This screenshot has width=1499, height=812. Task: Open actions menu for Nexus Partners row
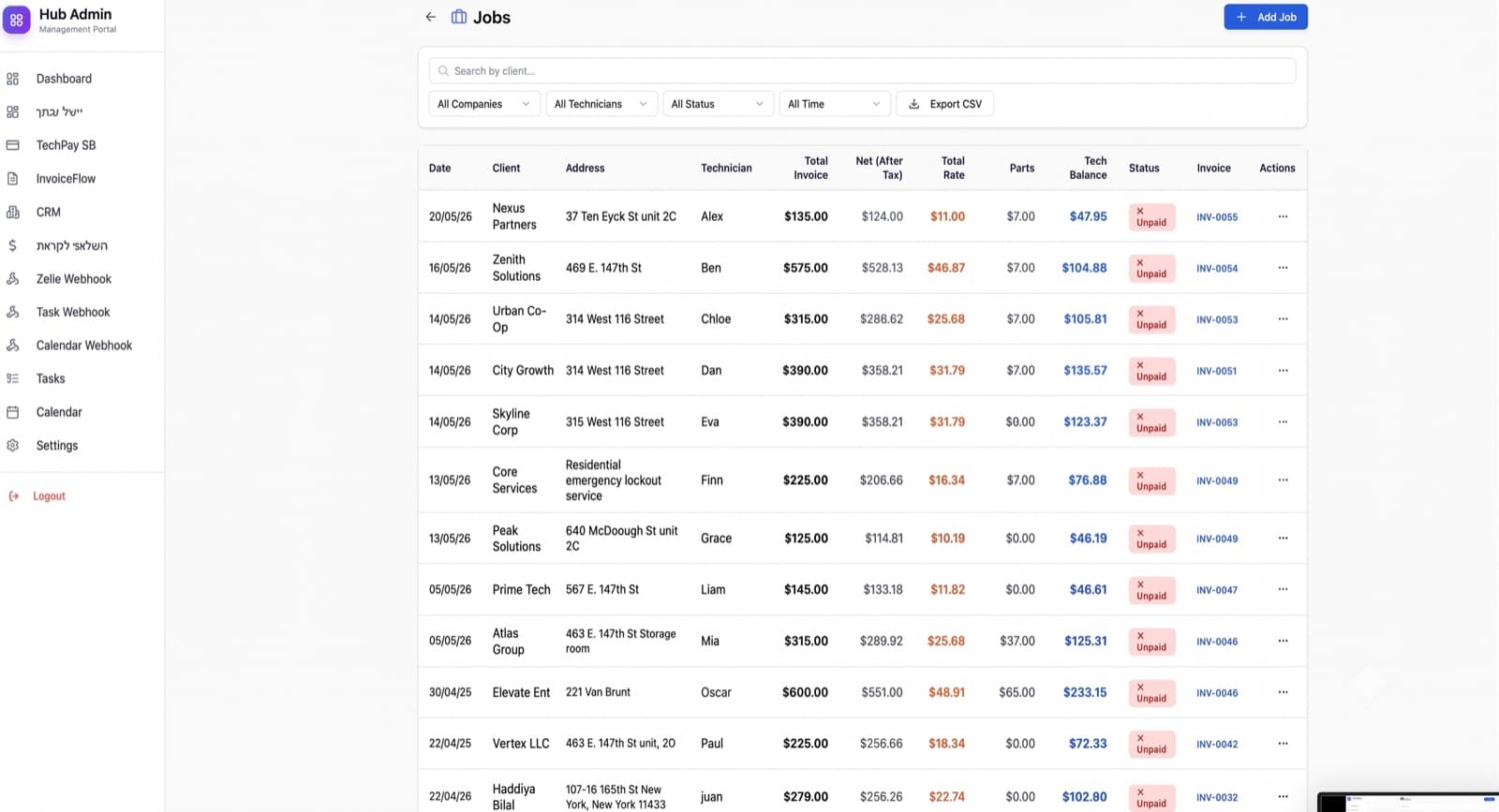pos(1283,216)
